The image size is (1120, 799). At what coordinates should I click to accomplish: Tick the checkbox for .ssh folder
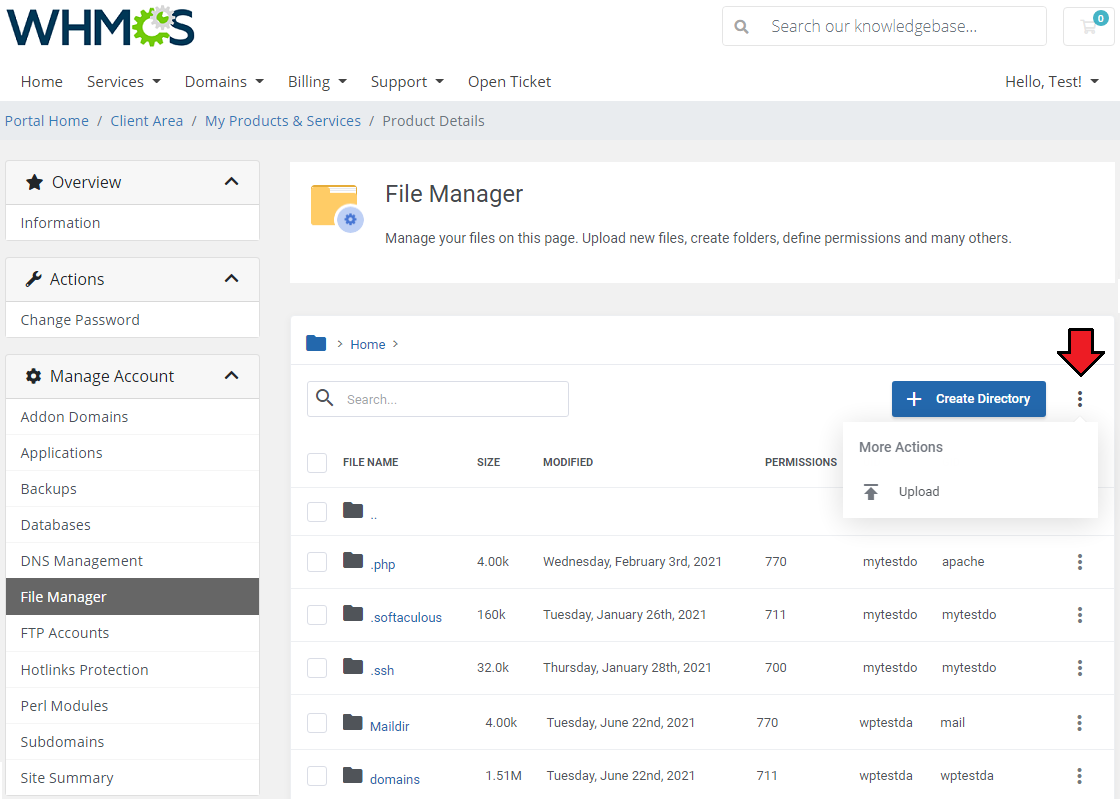(316, 668)
